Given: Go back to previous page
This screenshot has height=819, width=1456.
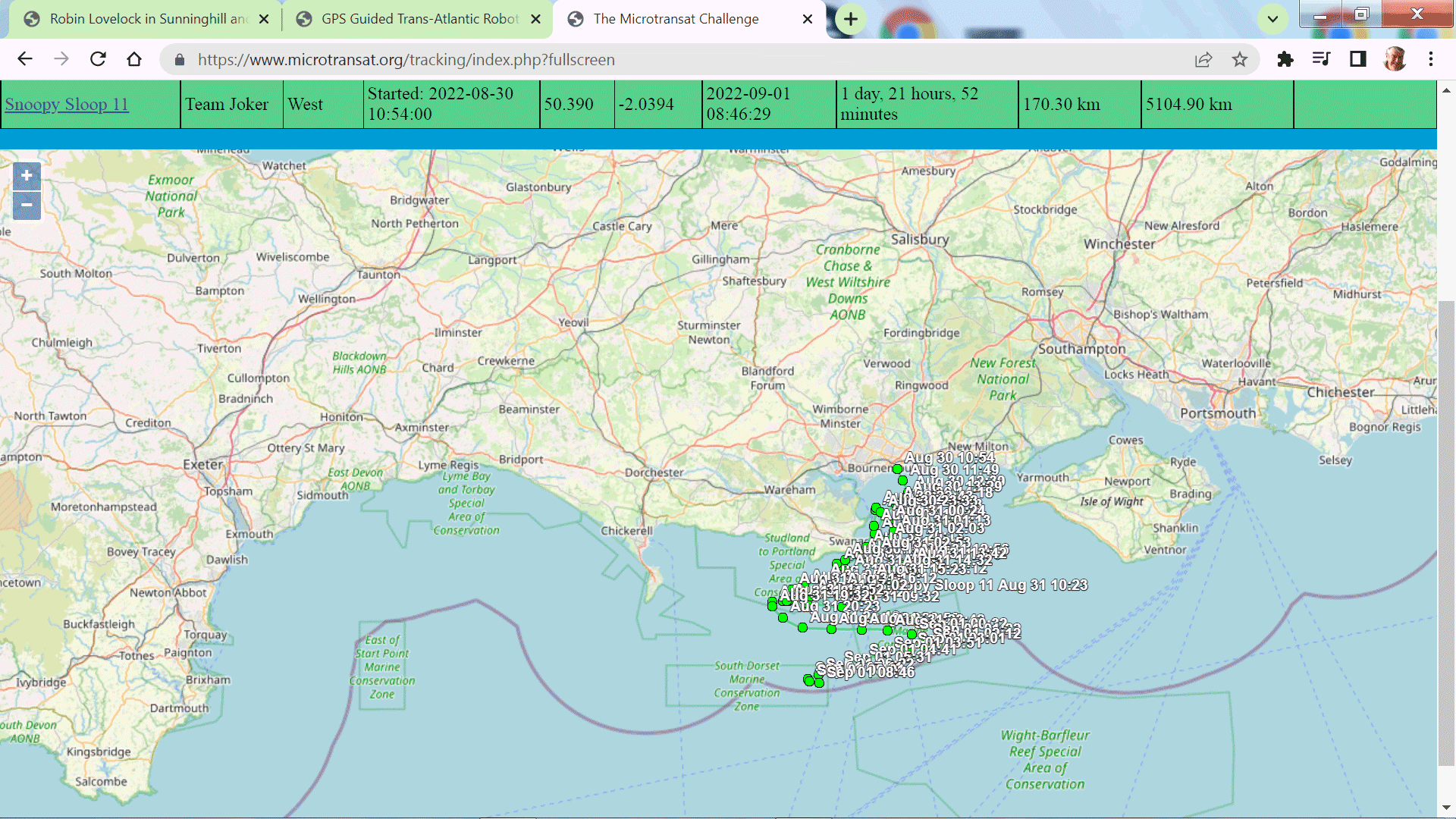Looking at the screenshot, I should pyautogui.click(x=25, y=59).
